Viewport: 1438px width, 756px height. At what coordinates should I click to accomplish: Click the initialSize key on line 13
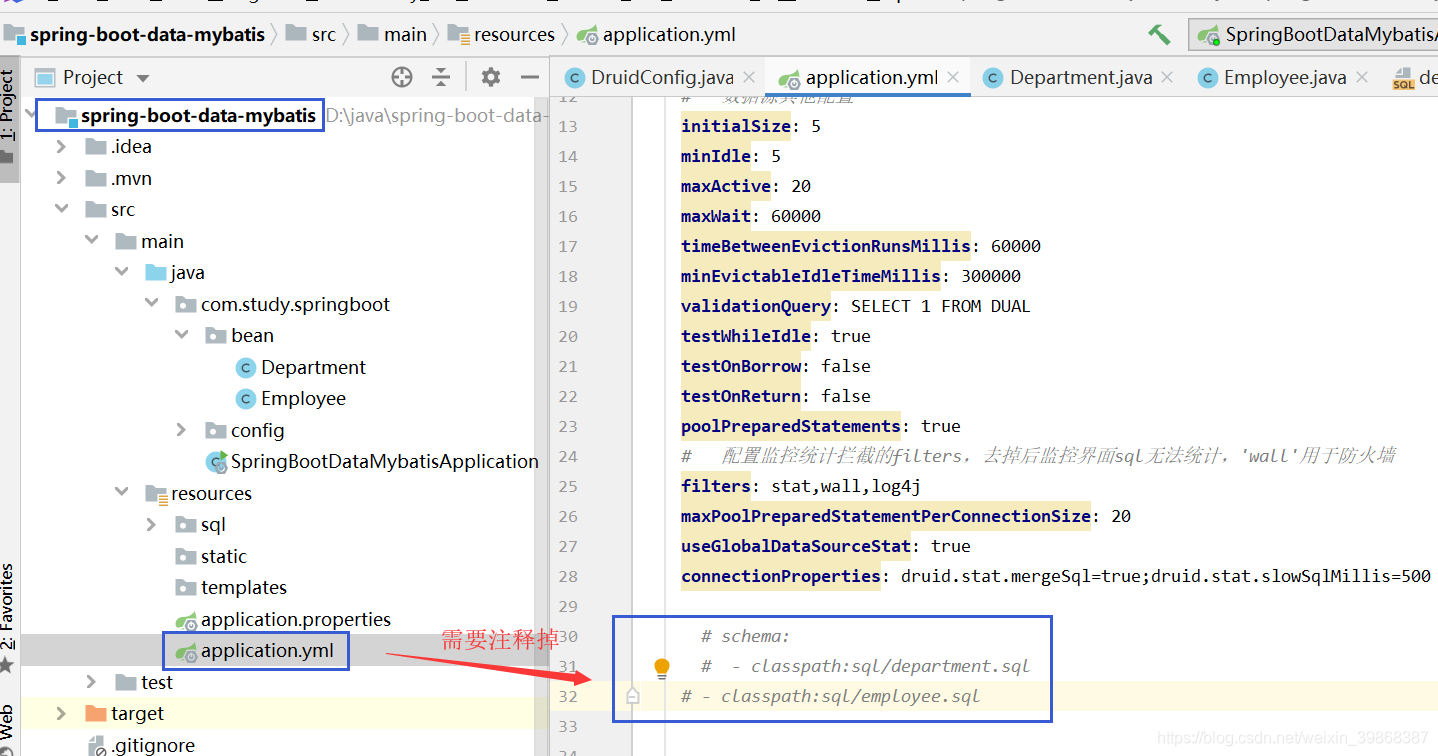[x=736, y=126]
